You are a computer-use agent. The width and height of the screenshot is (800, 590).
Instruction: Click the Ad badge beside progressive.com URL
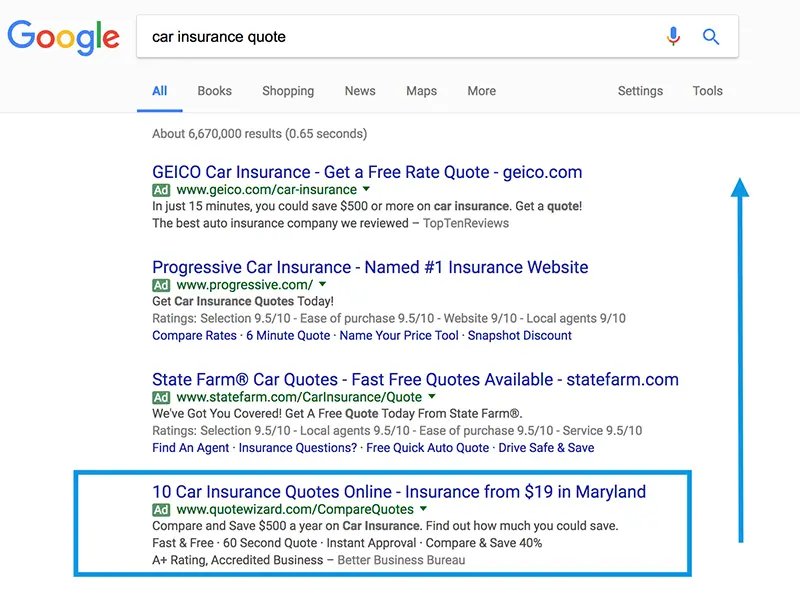click(161, 285)
